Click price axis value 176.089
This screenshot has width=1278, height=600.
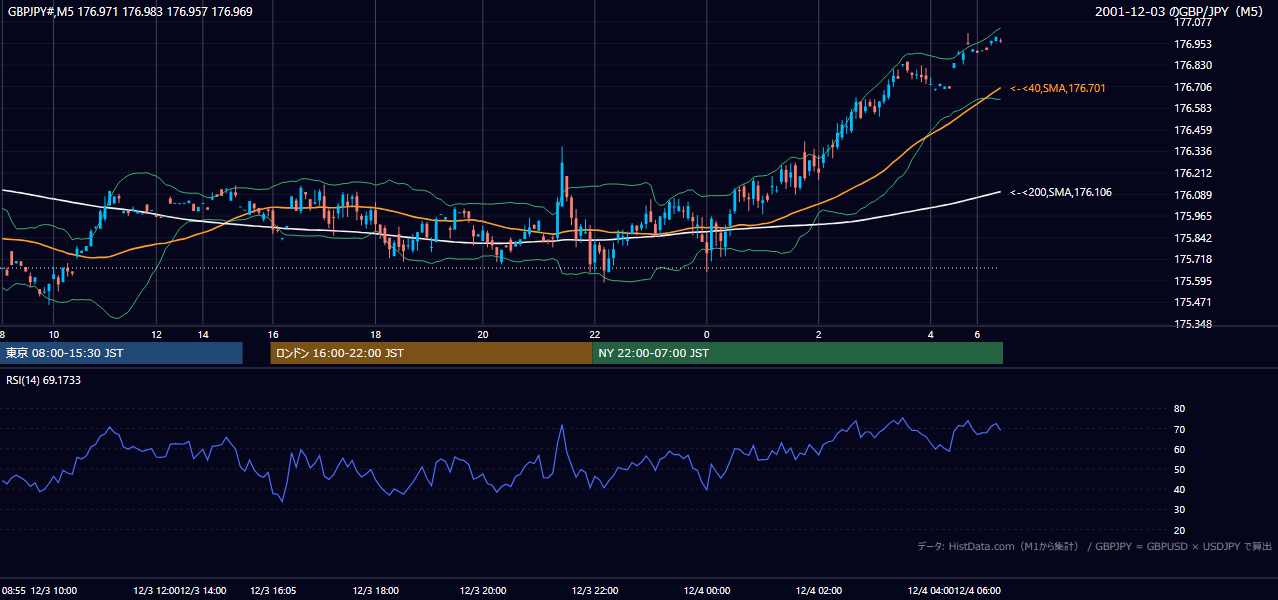point(1193,196)
